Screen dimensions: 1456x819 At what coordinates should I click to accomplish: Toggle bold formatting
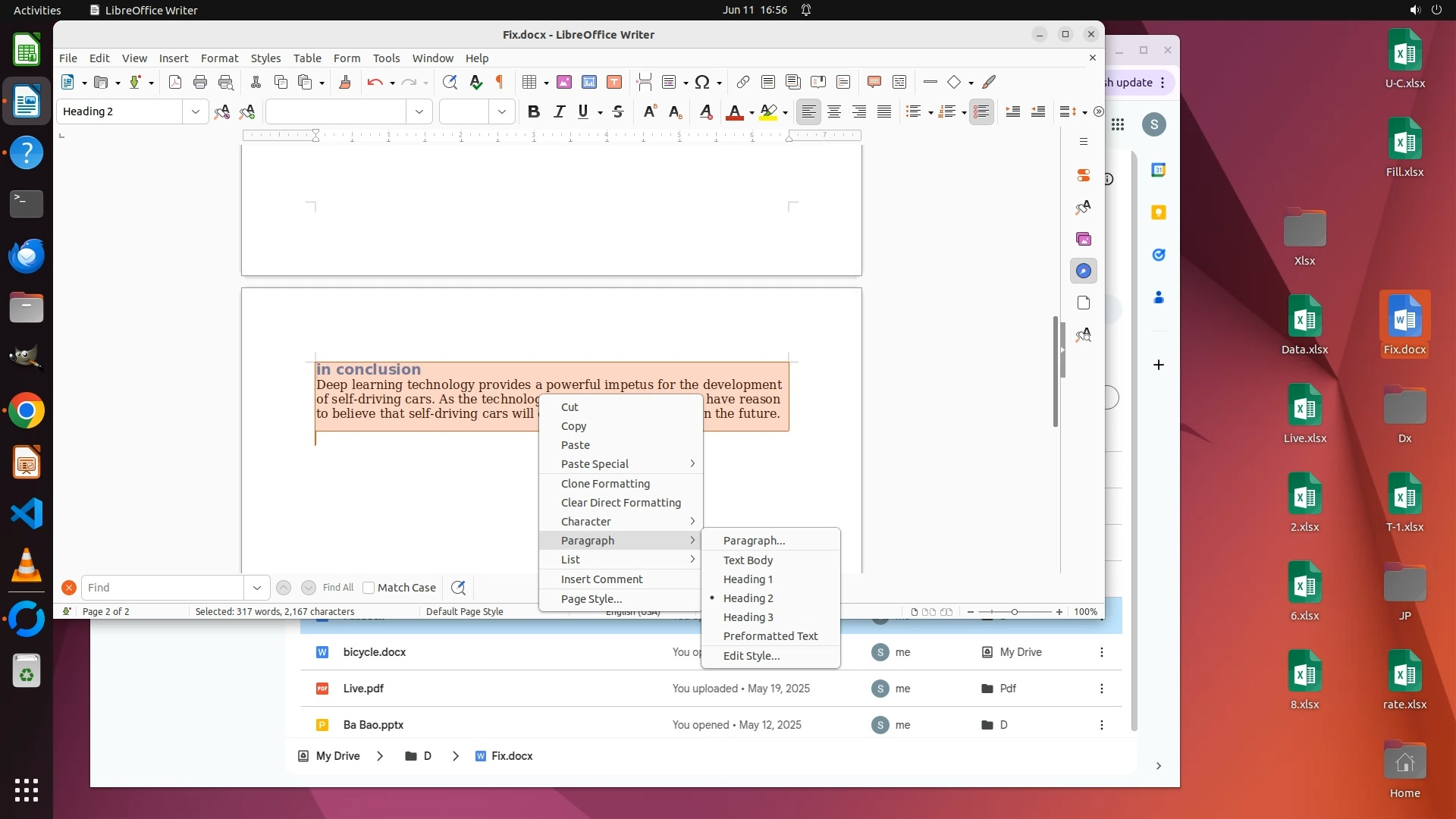point(534,111)
